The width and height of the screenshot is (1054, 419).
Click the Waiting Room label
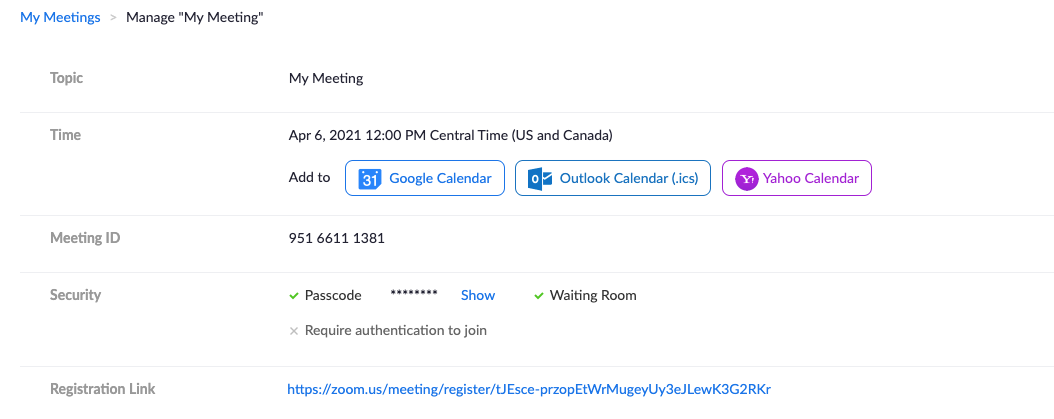pos(593,295)
